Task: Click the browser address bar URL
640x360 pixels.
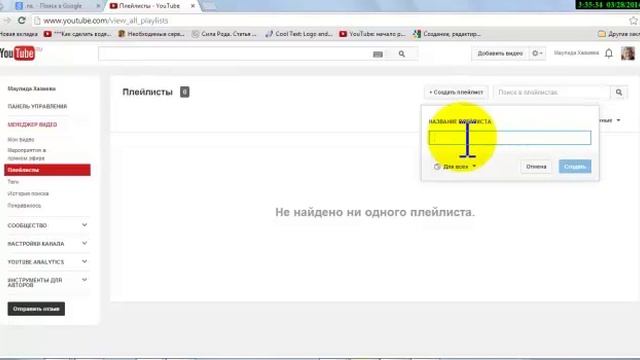Action: click(106, 20)
